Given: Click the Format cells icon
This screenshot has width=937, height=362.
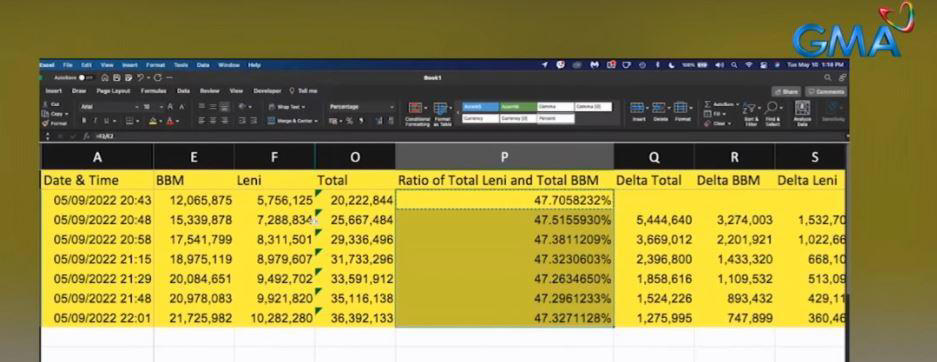Looking at the screenshot, I should coord(681,108).
